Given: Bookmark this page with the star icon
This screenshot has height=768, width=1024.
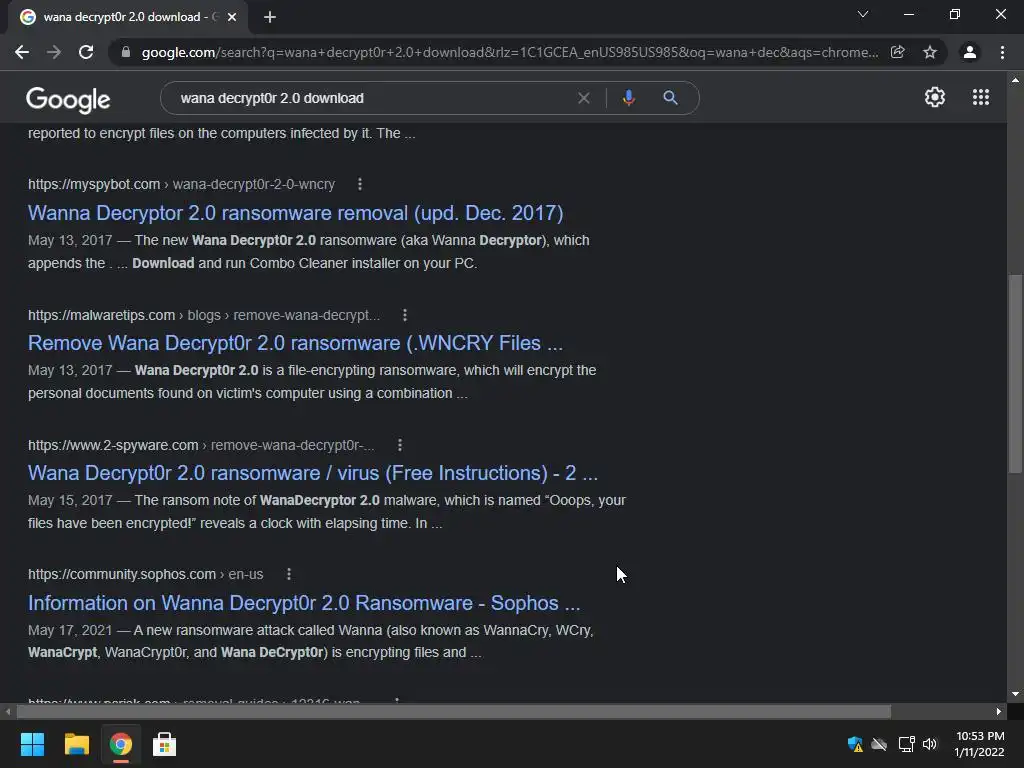Looking at the screenshot, I should point(930,52).
